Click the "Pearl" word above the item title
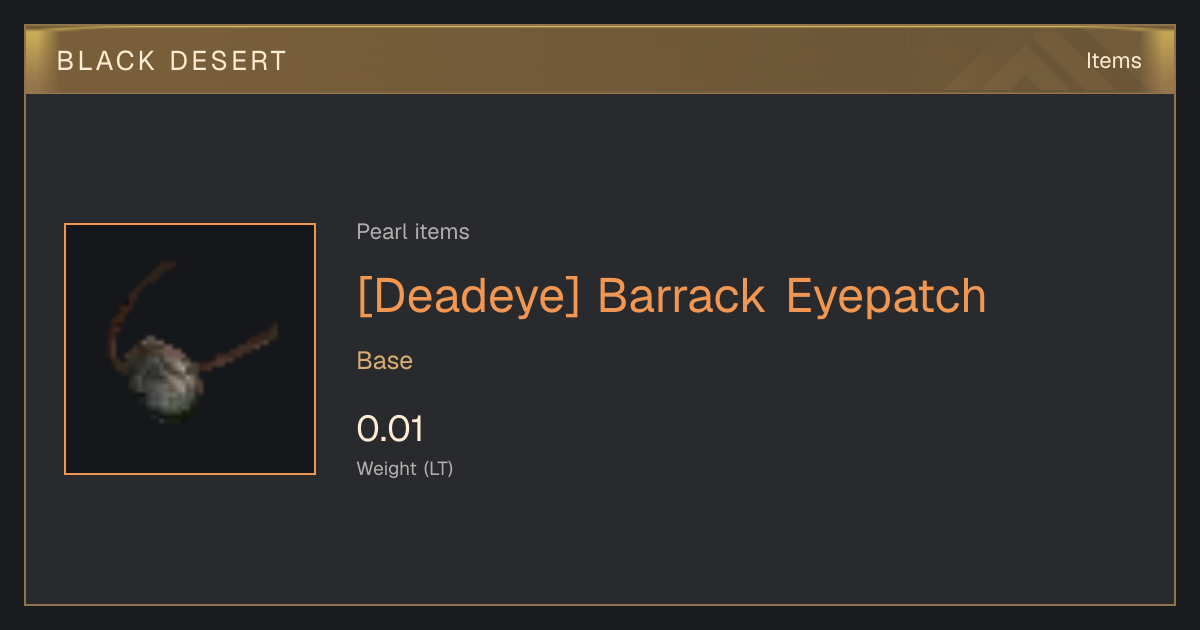 (x=381, y=232)
